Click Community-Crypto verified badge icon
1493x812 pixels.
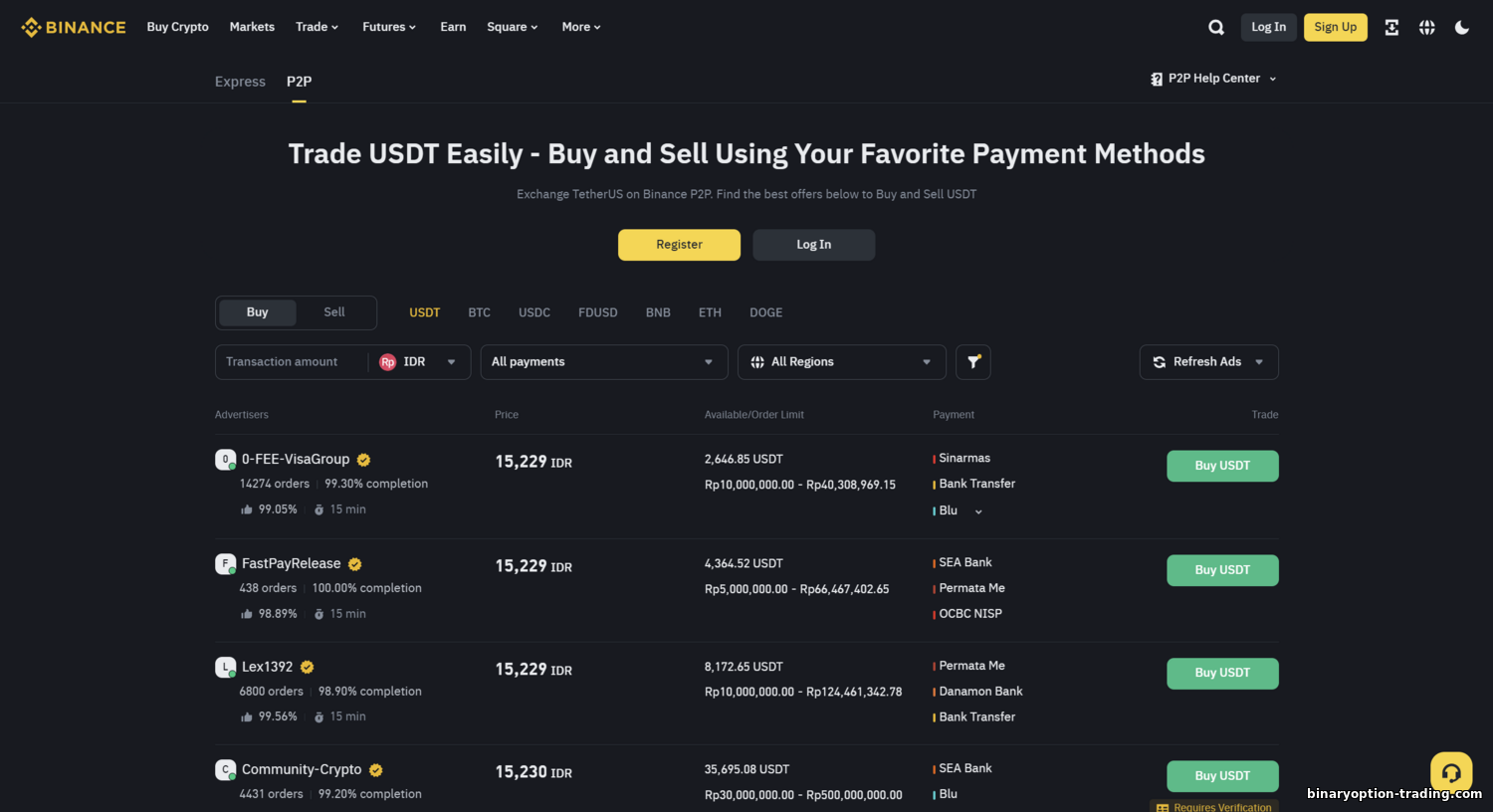point(376,770)
